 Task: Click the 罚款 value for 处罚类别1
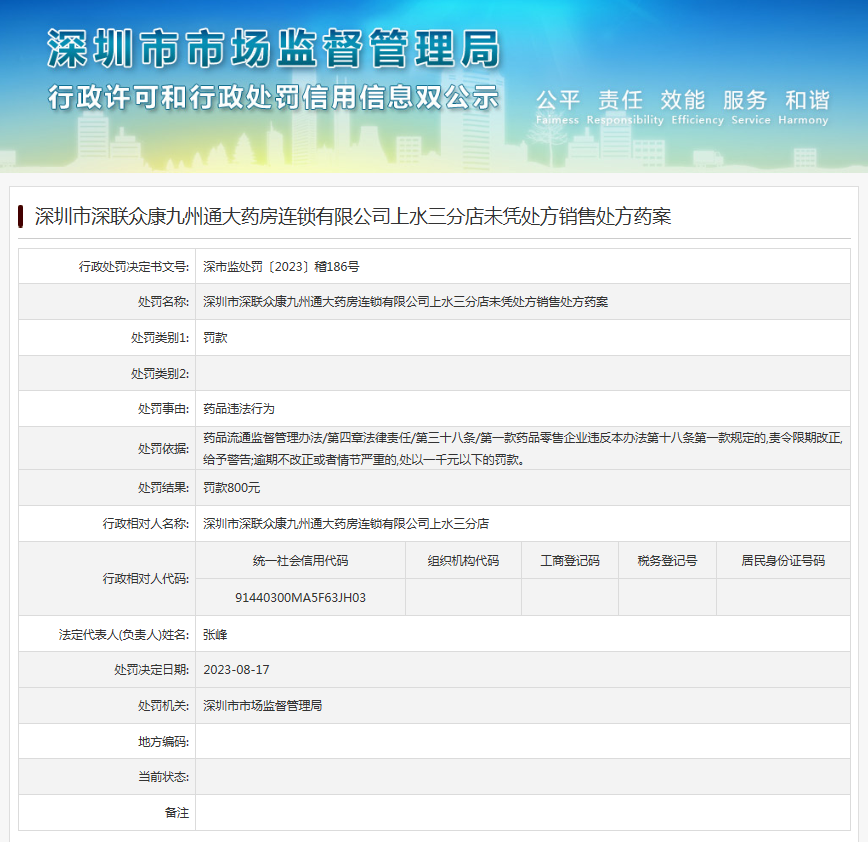coord(215,338)
